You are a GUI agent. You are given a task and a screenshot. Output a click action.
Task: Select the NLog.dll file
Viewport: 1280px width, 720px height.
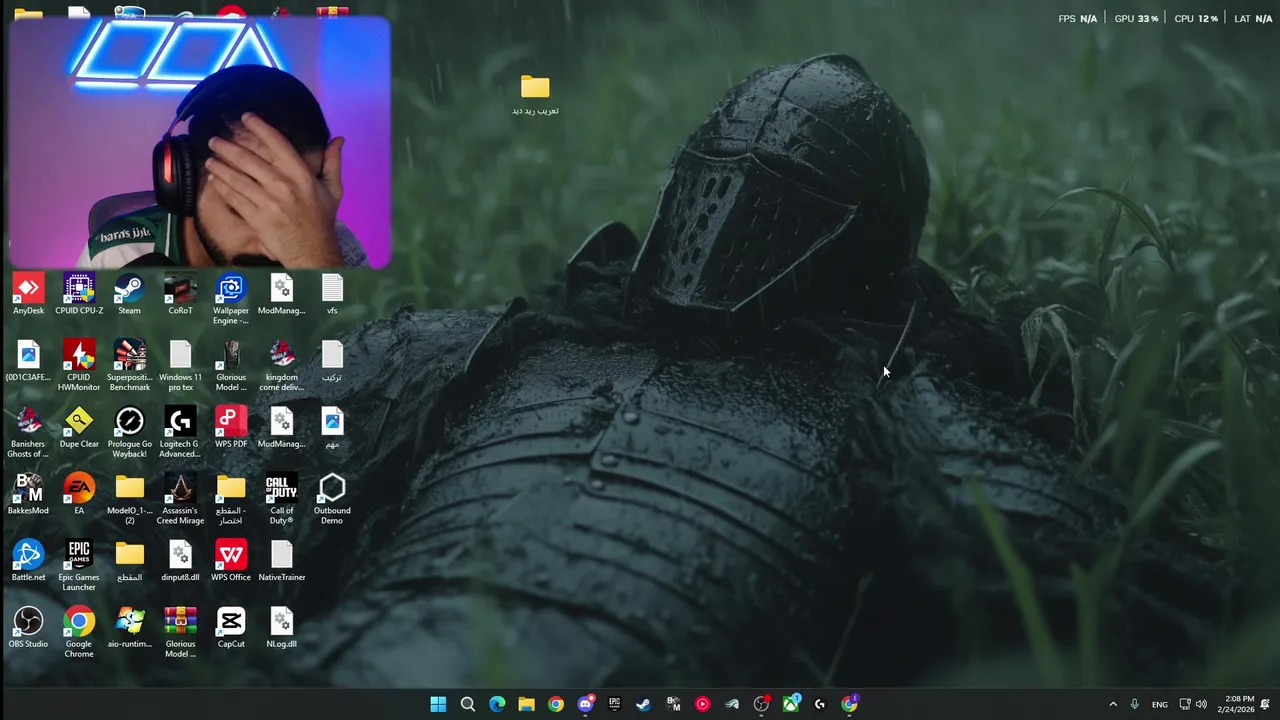282,628
